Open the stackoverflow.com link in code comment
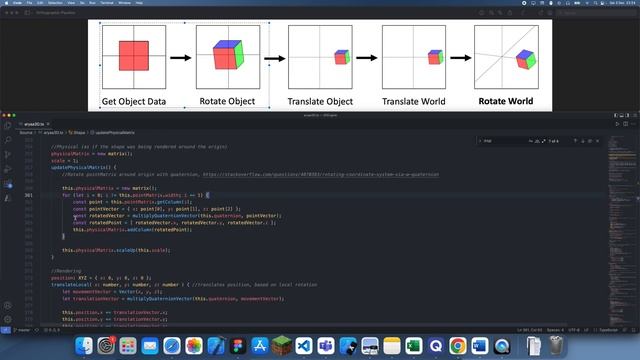 (x=321, y=174)
